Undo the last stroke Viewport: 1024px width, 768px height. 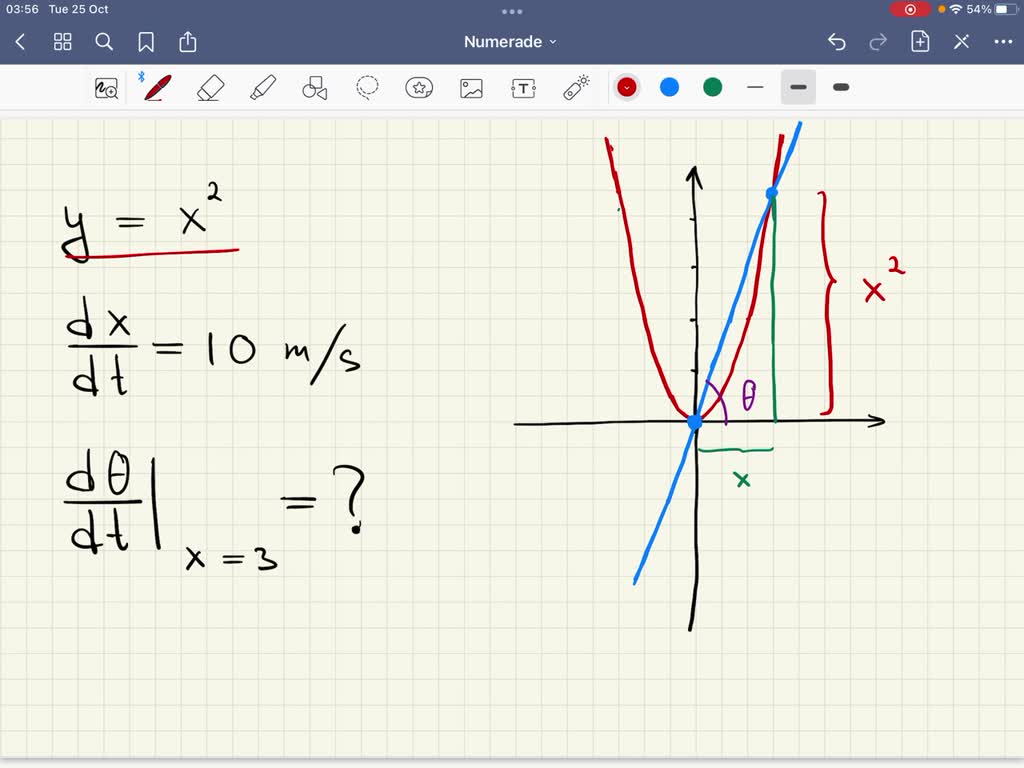(x=837, y=42)
